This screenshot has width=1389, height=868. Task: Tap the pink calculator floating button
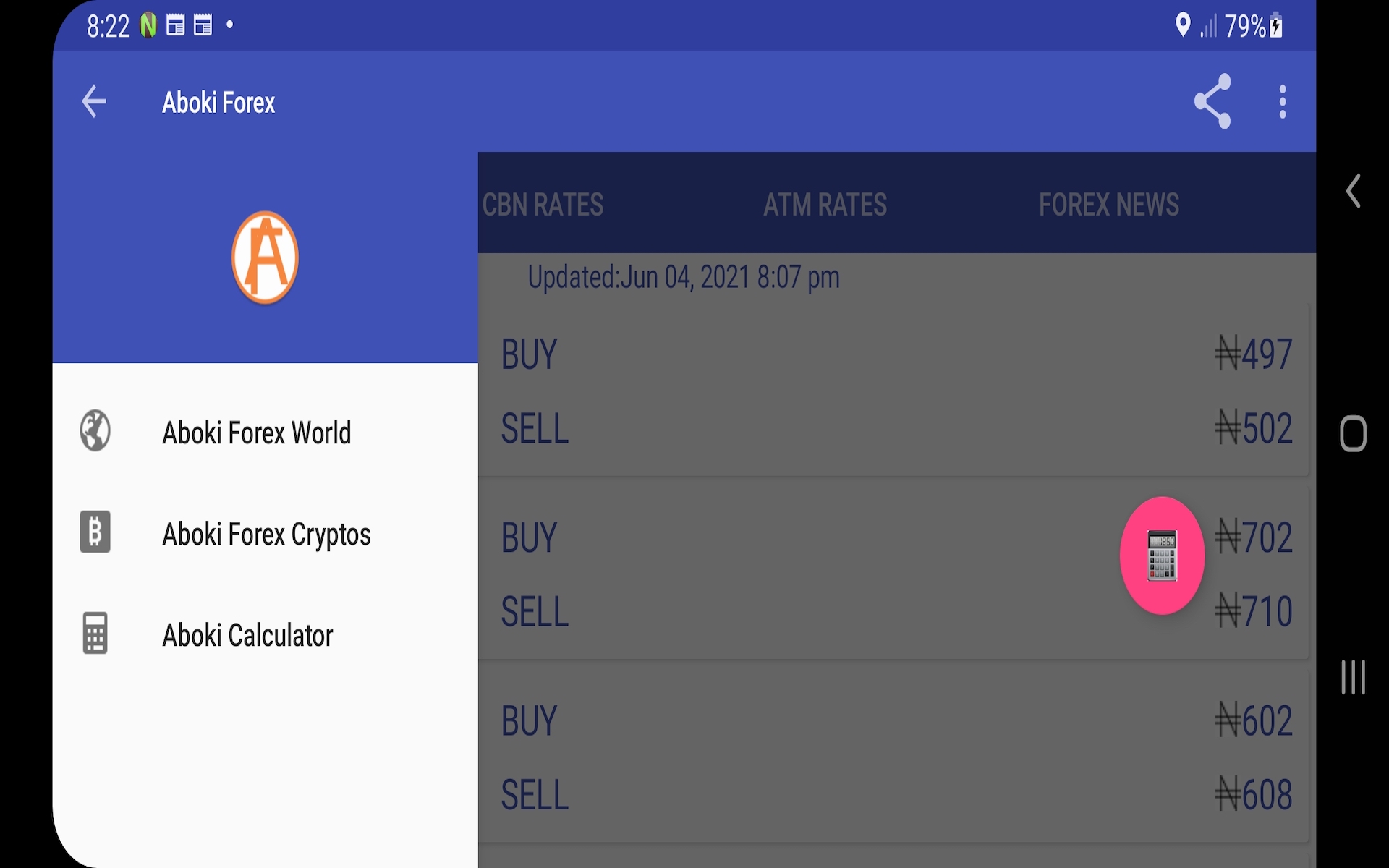coord(1162,556)
